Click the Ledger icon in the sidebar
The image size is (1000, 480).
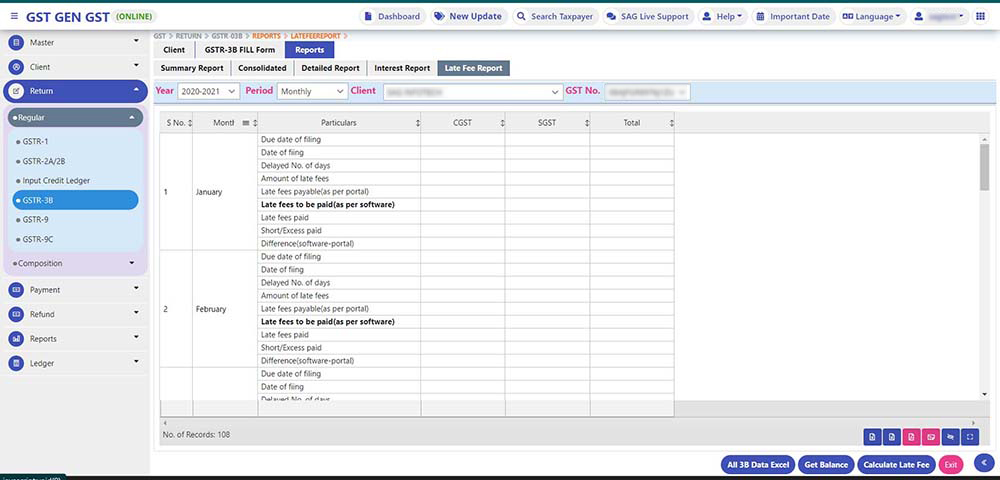click(x=16, y=364)
